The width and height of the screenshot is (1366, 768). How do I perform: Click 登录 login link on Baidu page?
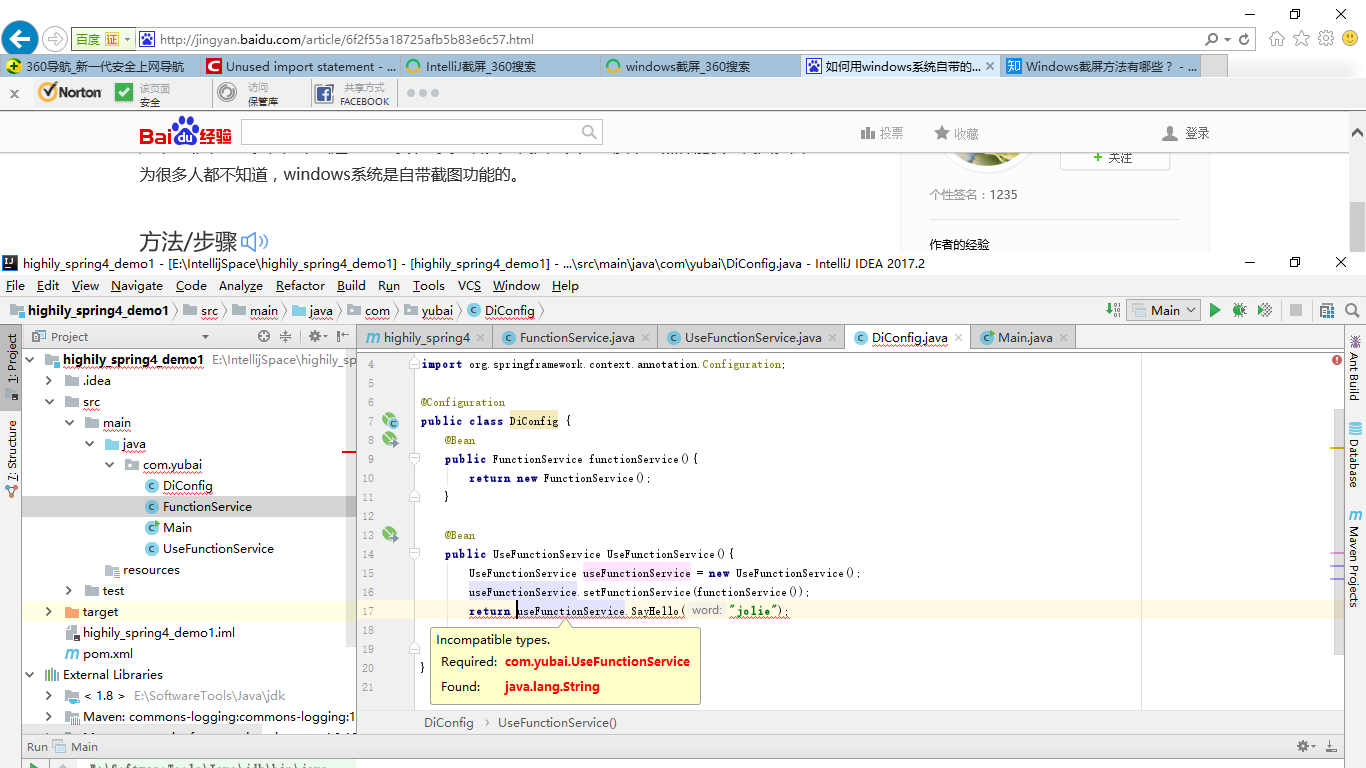1187,133
